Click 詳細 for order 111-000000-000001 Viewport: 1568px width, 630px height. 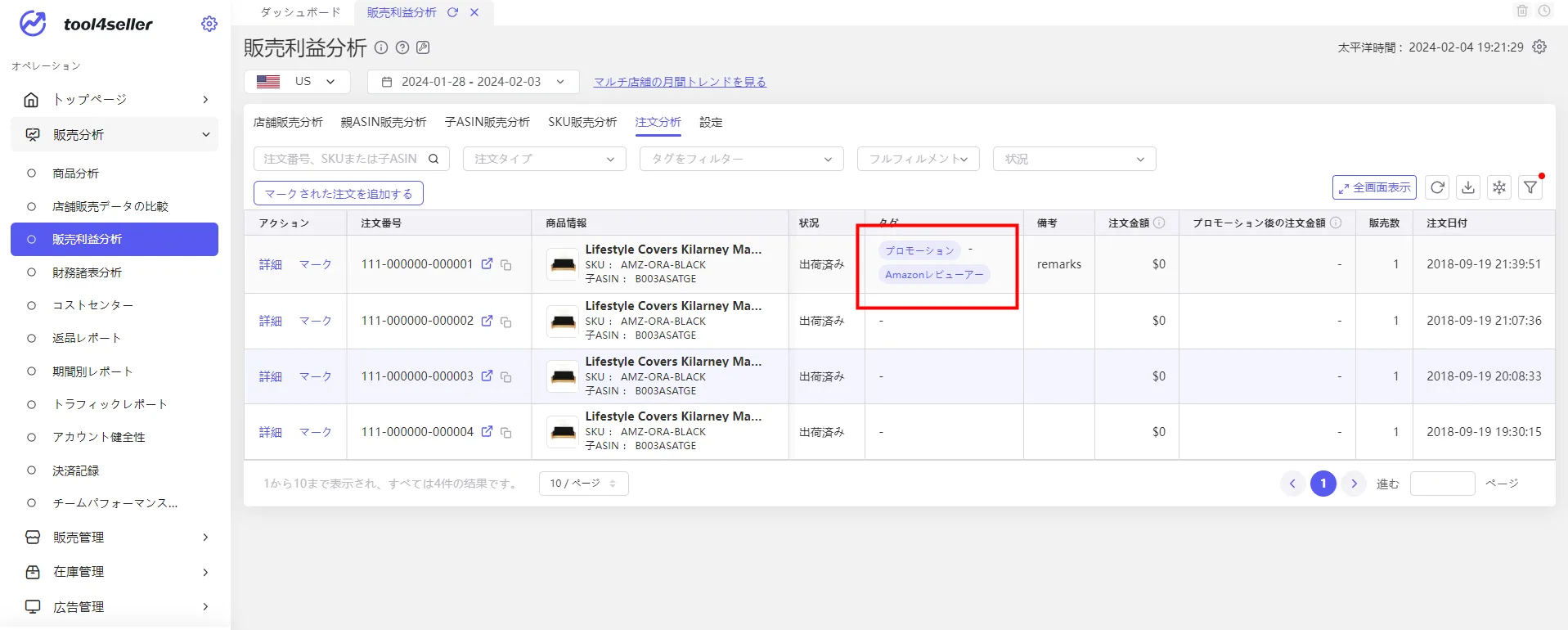(x=271, y=264)
